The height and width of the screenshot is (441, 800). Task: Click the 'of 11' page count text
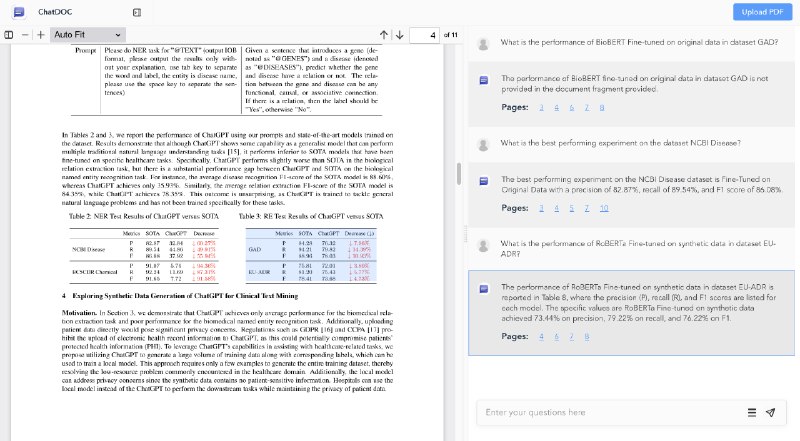click(x=451, y=35)
